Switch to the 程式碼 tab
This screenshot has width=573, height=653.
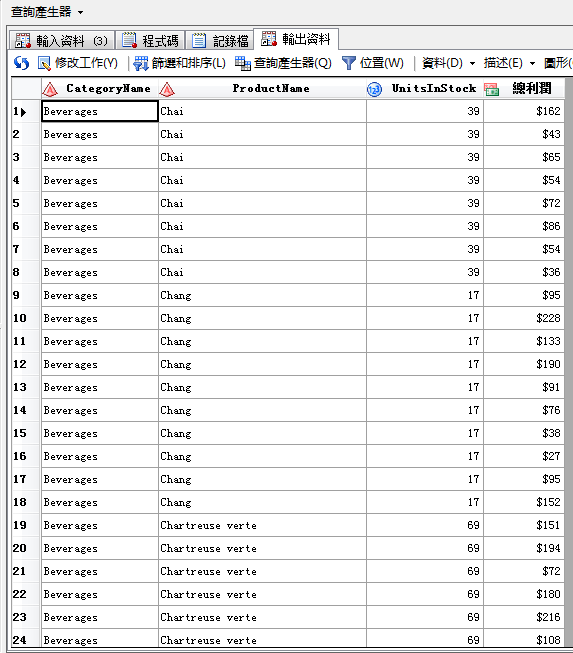coord(150,41)
